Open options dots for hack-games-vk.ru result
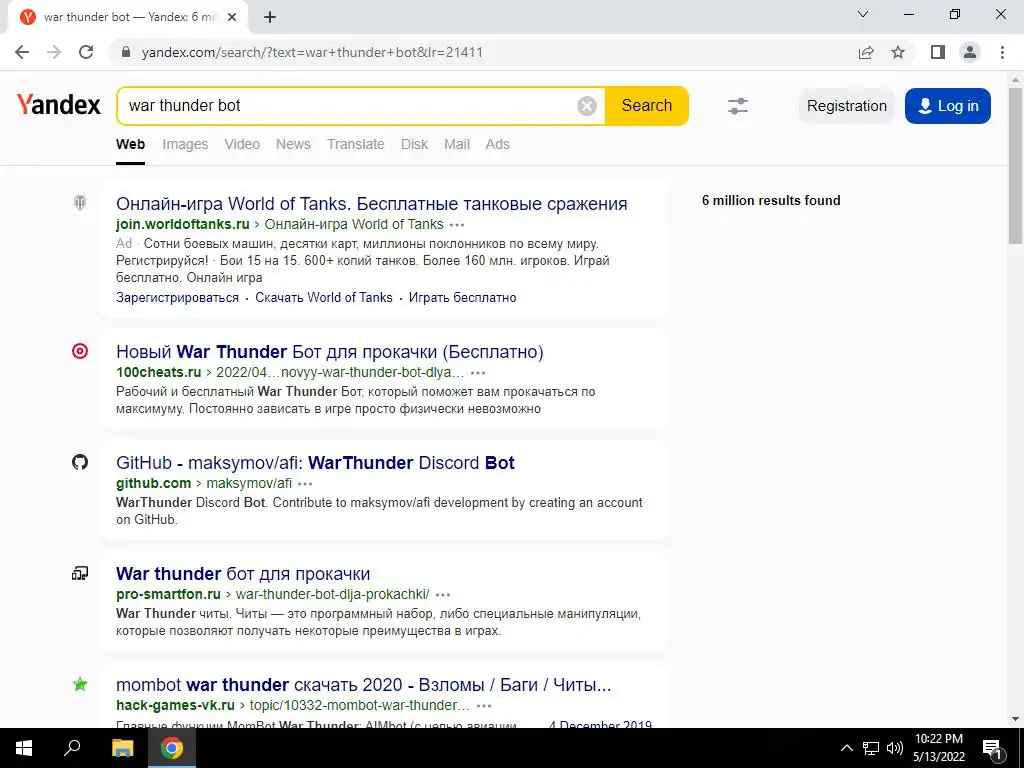Viewport: 1024px width, 768px height. click(x=484, y=706)
